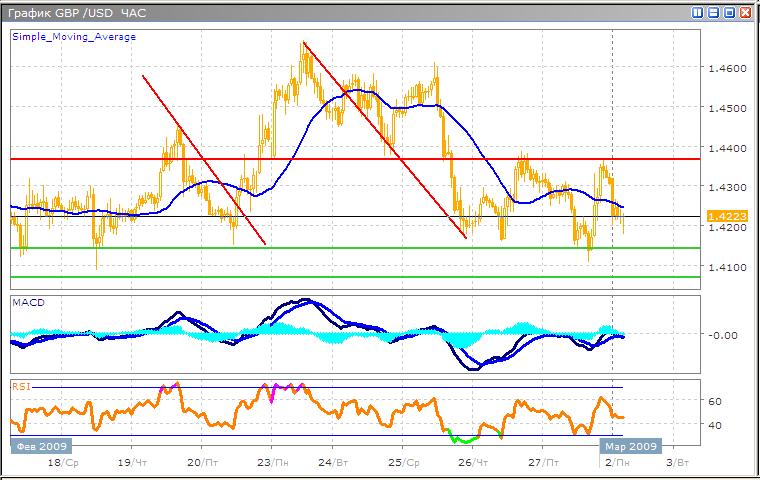This screenshot has width=760, height=480.
Task: Click the RSI 60 level on scale
Action: coord(716,401)
